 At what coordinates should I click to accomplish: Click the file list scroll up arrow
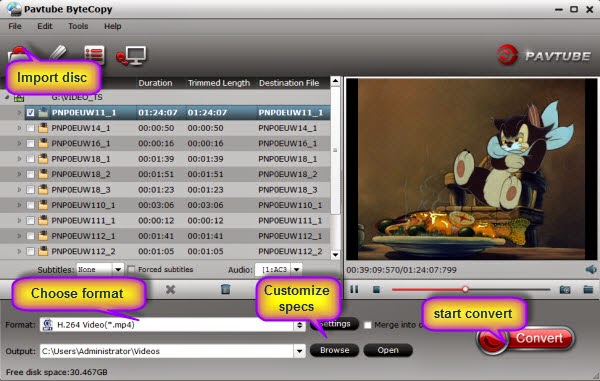[x=335, y=81]
